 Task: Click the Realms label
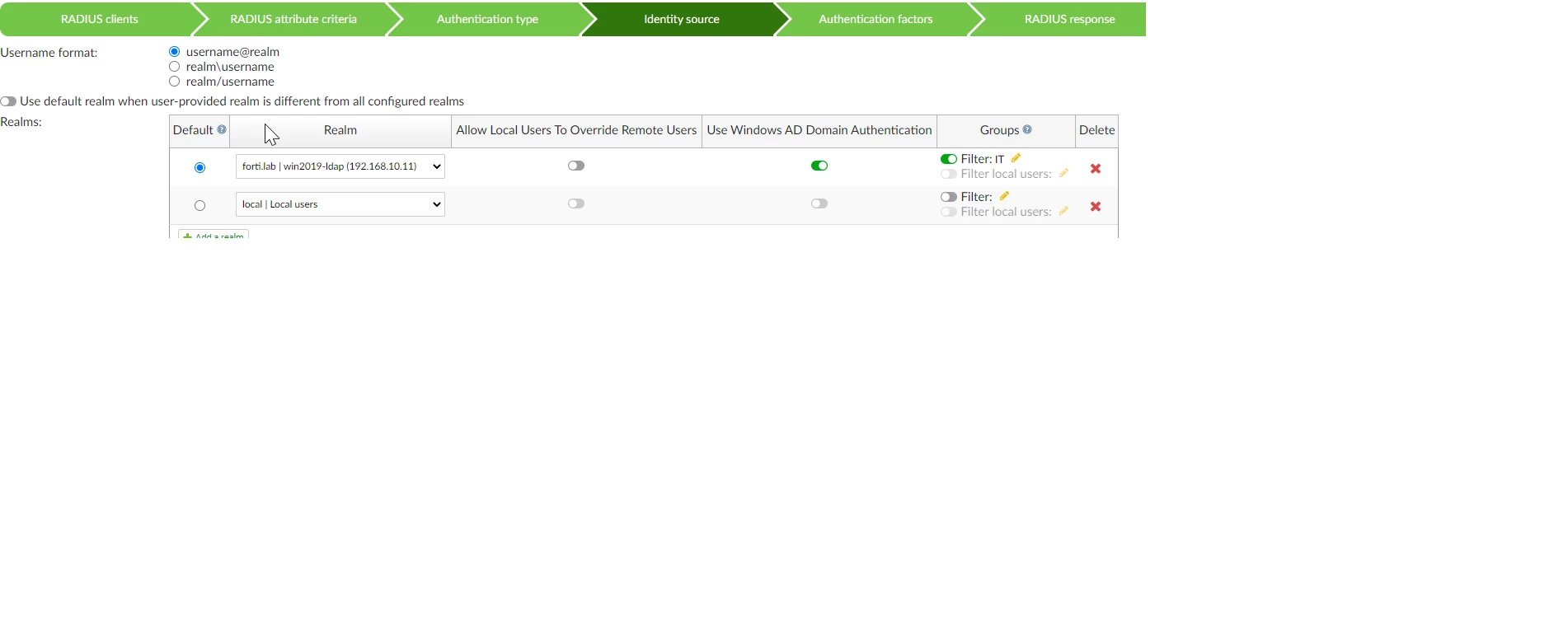pyautogui.click(x=21, y=122)
